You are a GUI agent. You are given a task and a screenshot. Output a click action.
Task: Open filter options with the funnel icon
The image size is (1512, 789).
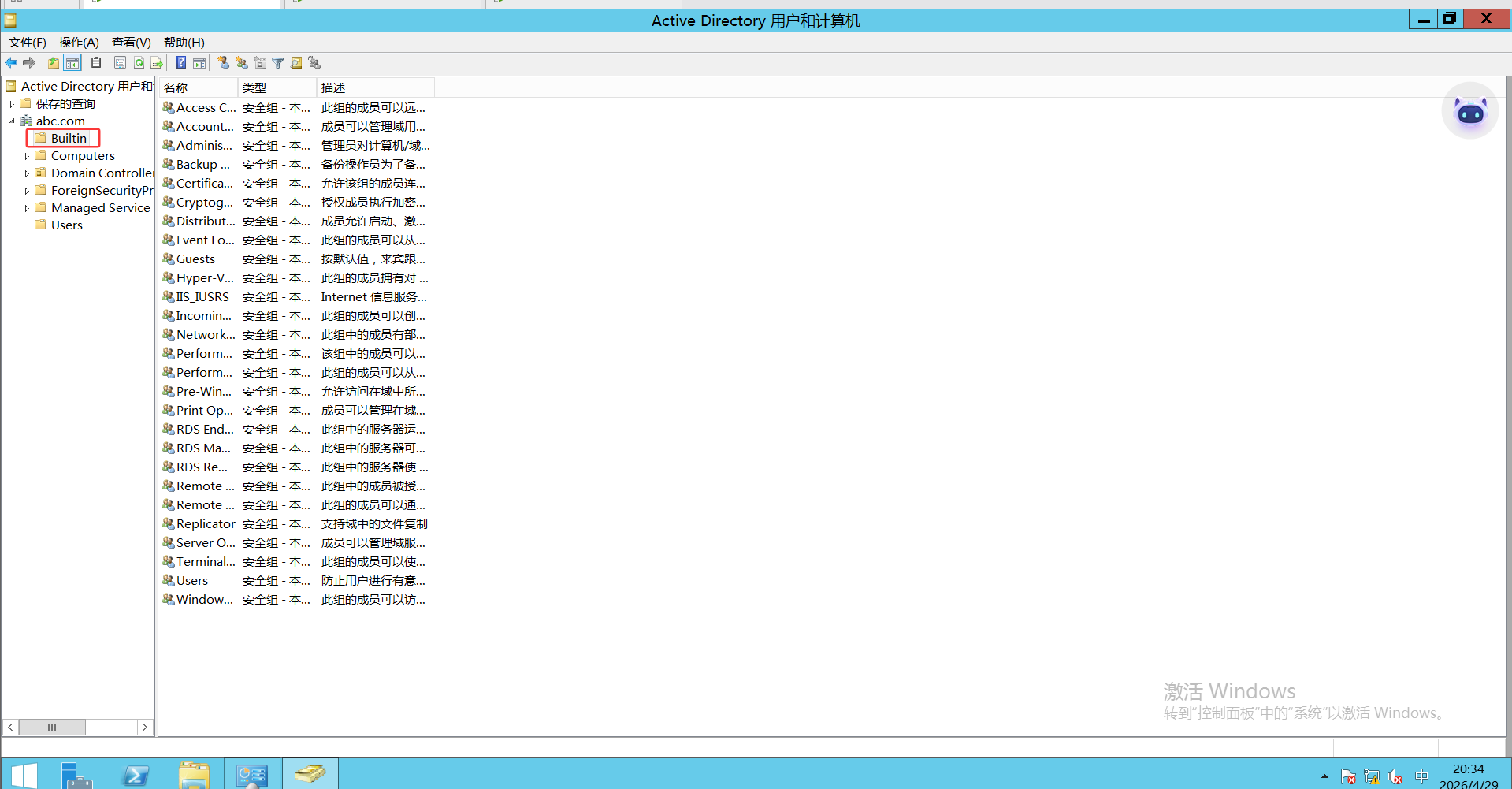[278, 63]
